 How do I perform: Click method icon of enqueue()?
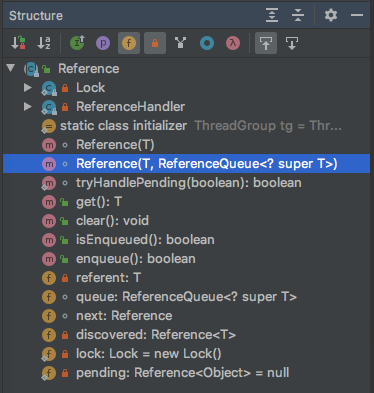click(x=49, y=259)
